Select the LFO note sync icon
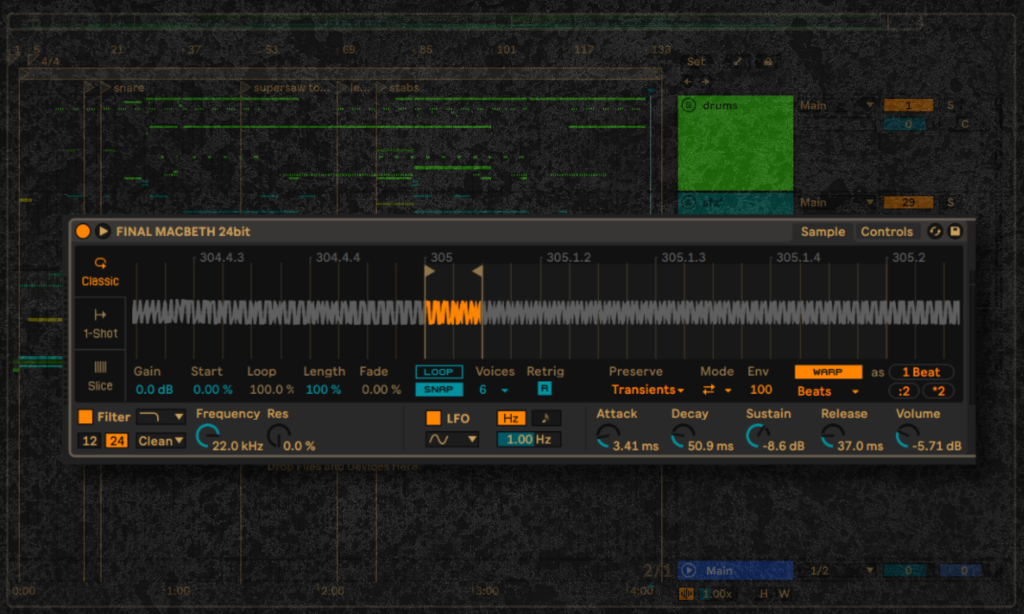This screenshot has width=1024, height=614. click(545, 418)
